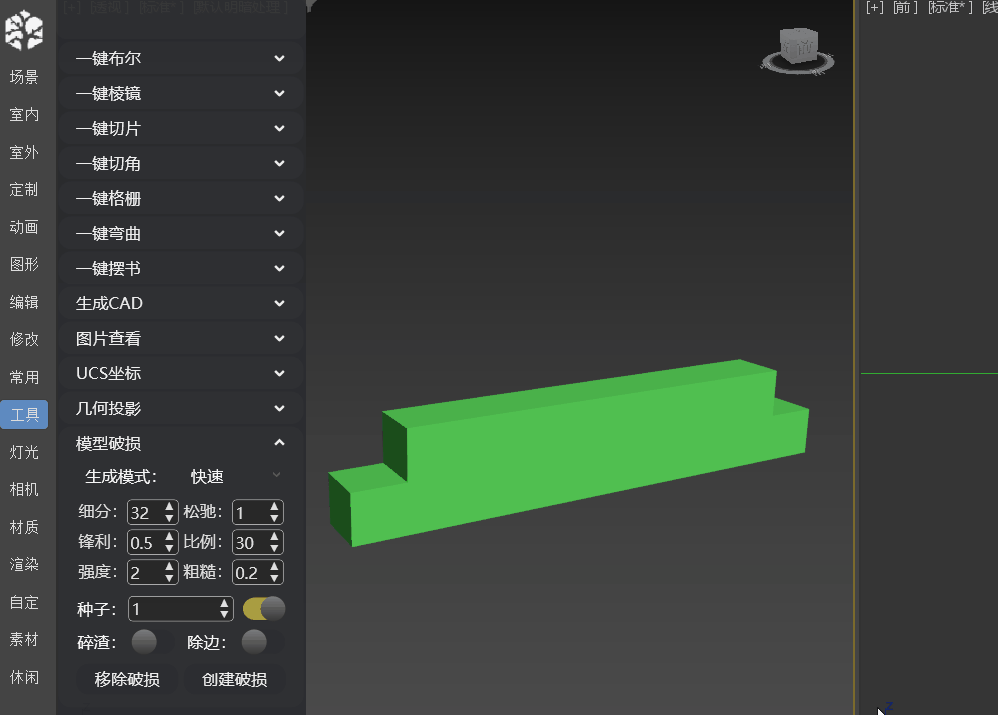Expand the 一键布尔 section
The image size is (998, 715).
pos(181,59)
